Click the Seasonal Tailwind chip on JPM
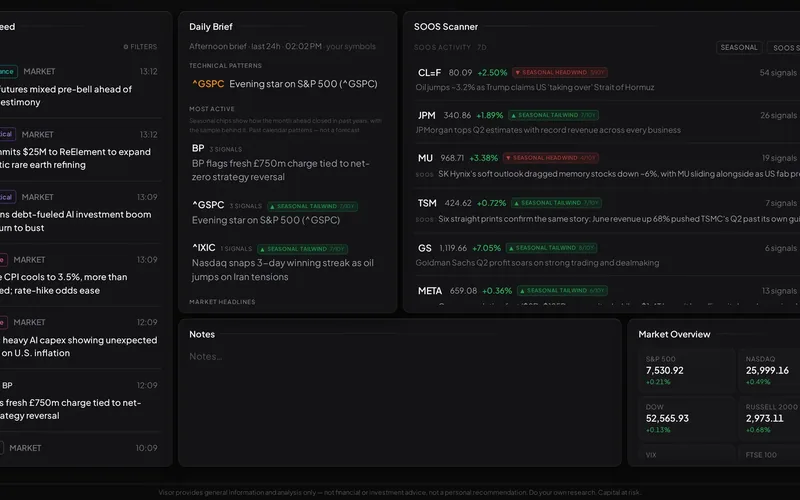 coord(553,115)
